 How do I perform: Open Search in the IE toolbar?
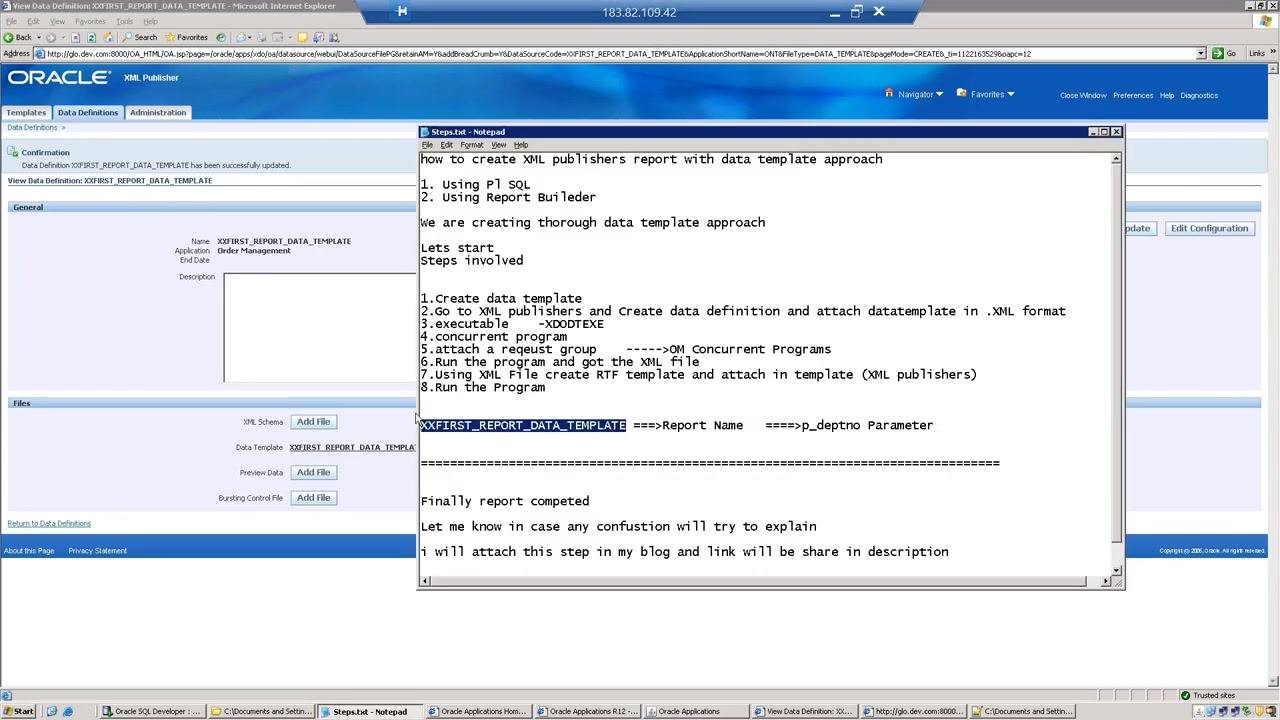139,37
